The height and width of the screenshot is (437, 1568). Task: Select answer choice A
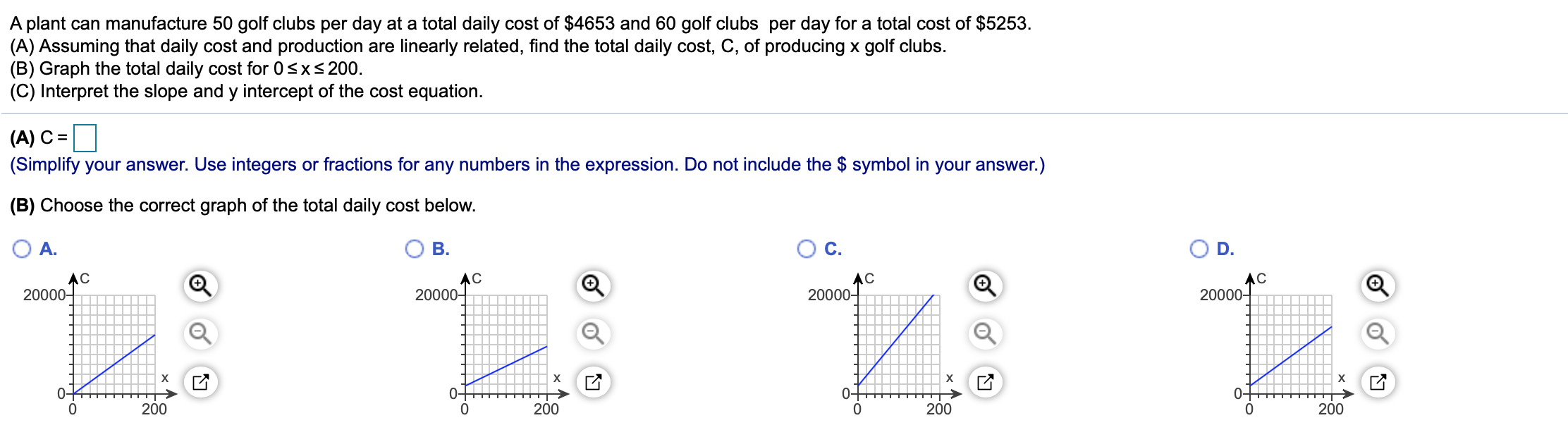[x=22, y=248]
